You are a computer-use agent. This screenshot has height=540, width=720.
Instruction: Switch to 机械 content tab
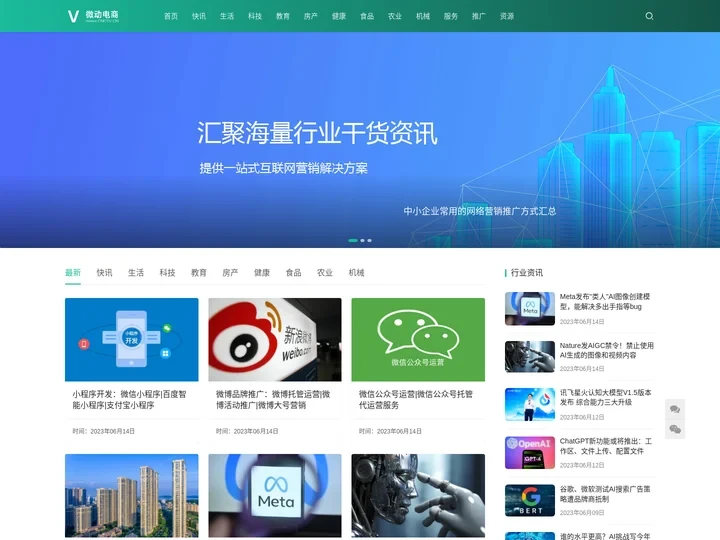coord(356,273)
